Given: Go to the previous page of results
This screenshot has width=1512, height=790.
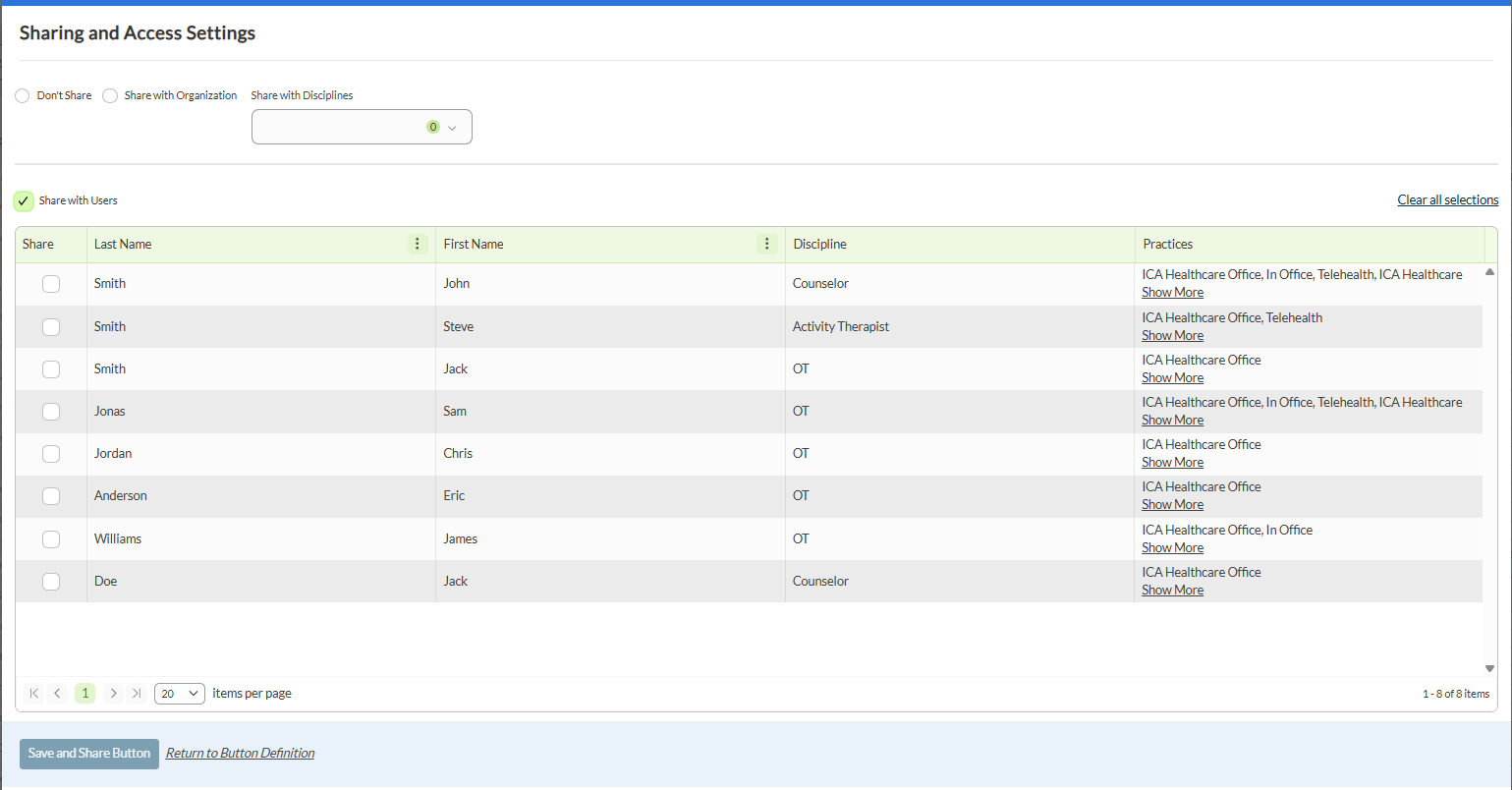Looking at the screenshot, I should point(58,694).
